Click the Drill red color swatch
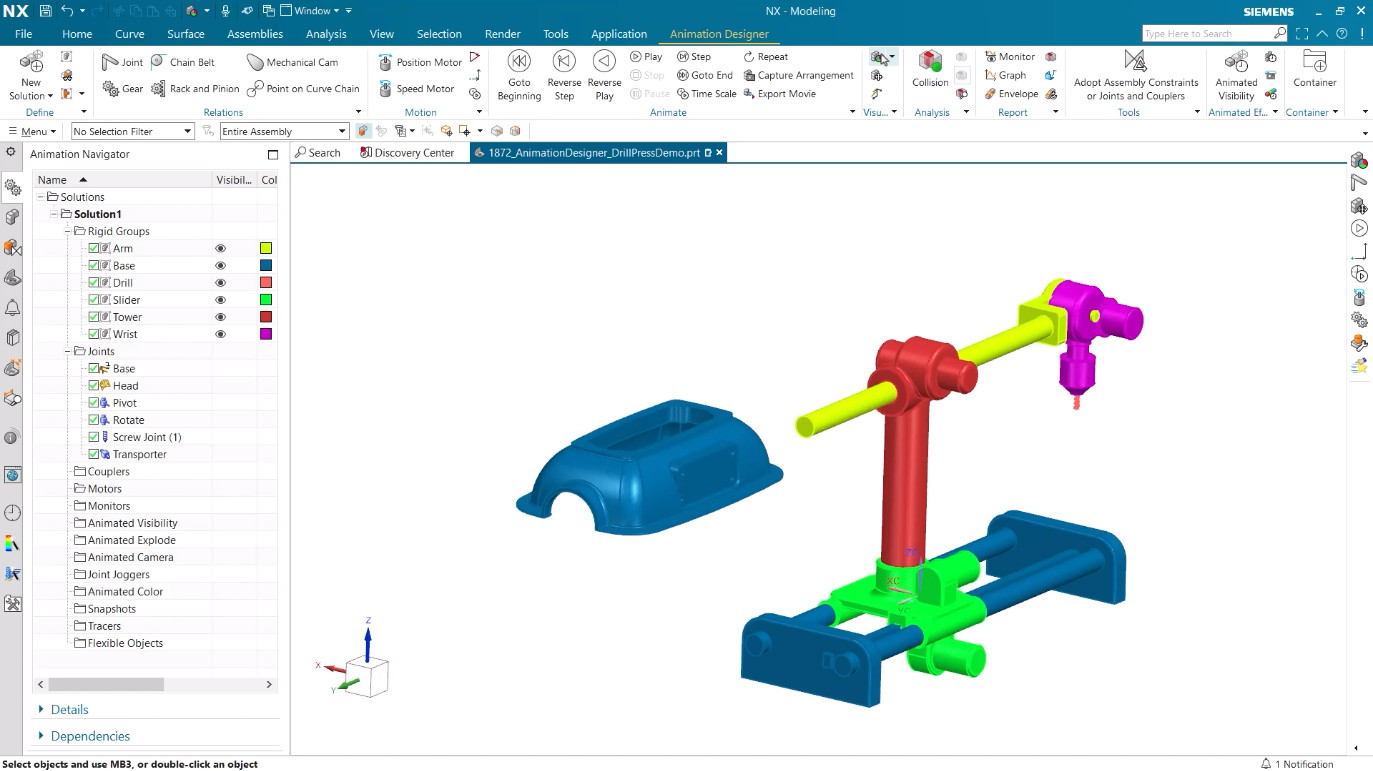The height and width of the screenshot is (771, 1373). 266,283
